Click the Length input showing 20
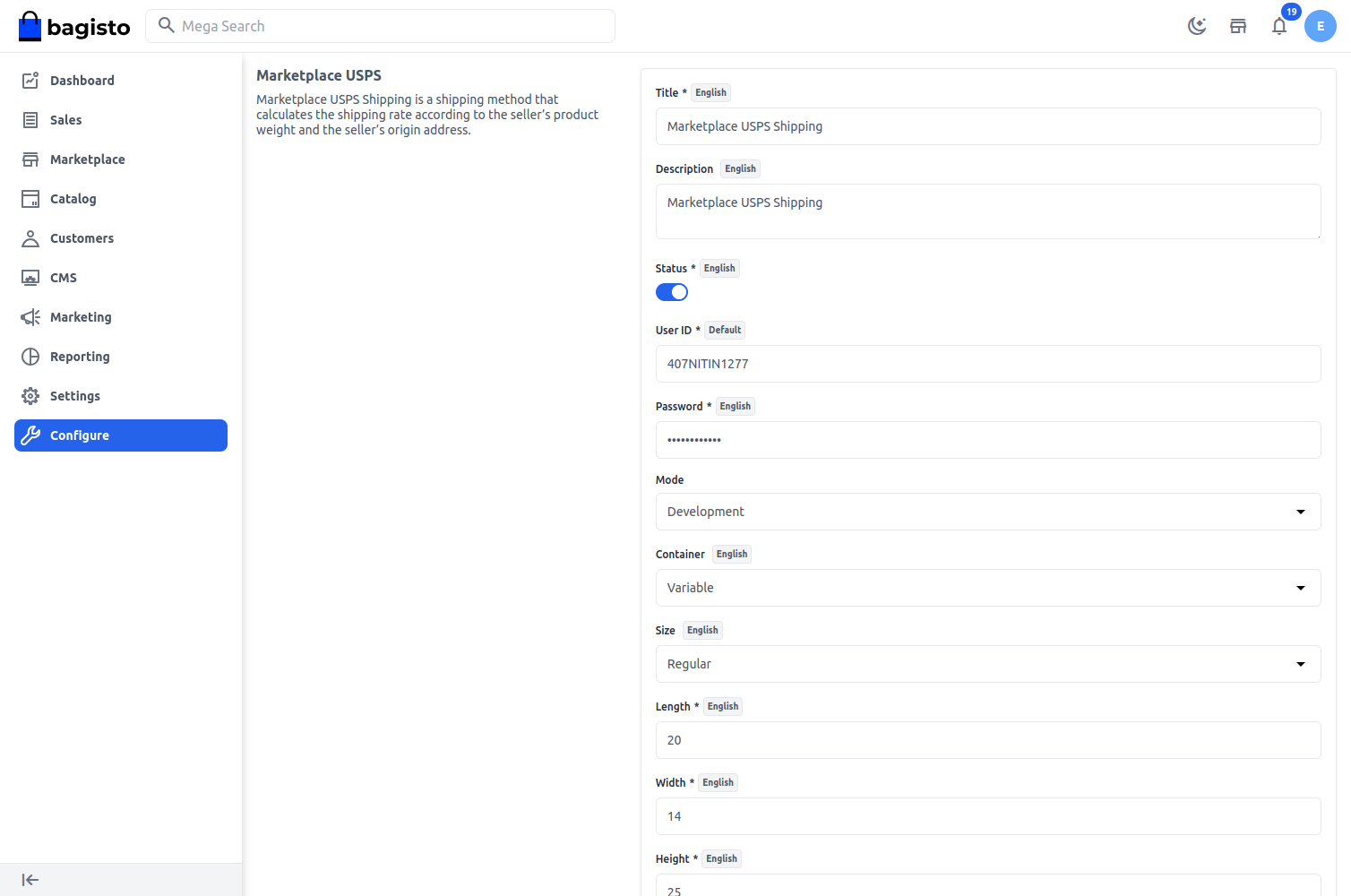This screenshot has width=1351, height=896. (x=988, y=740)
